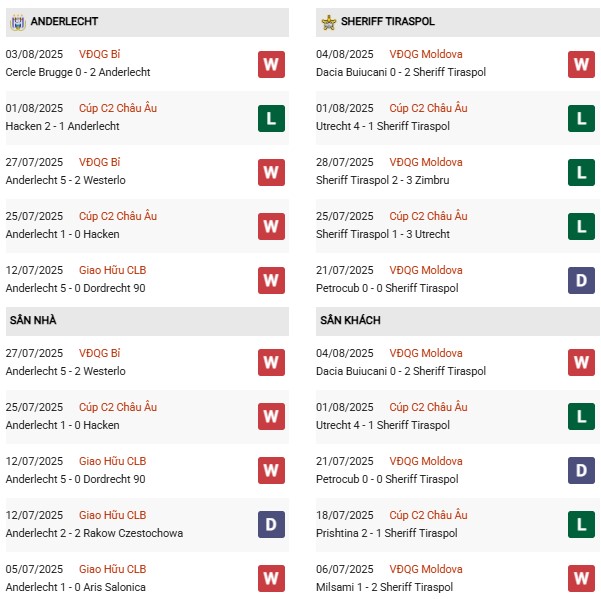The image size is (601, 599).
Task: Click the match row Anderlecht 5-0 Dordrecht 90 in SÂN NHÀ
Action: point(75,479)
